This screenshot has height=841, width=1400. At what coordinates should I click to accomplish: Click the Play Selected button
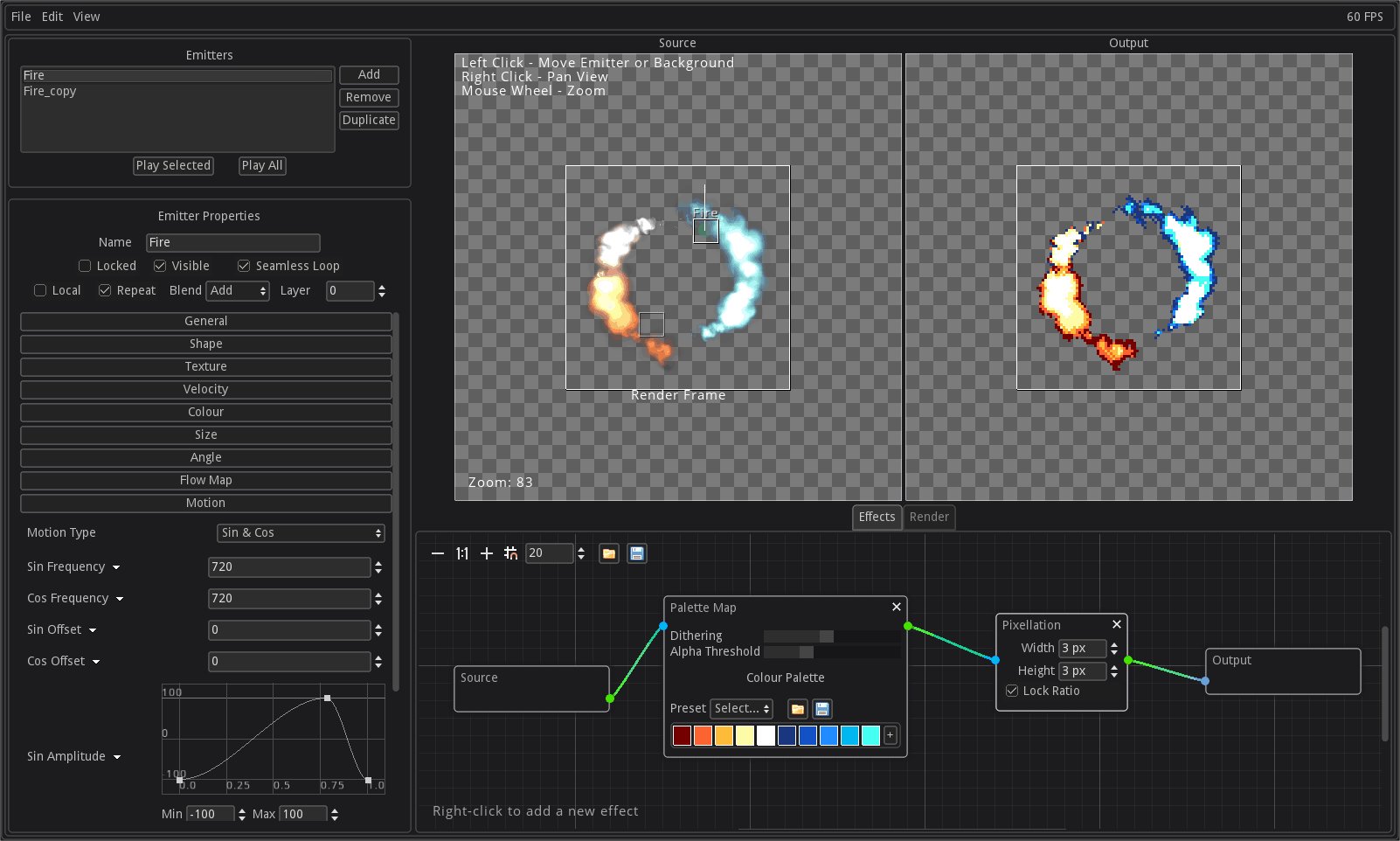click(x=173, y=166)
